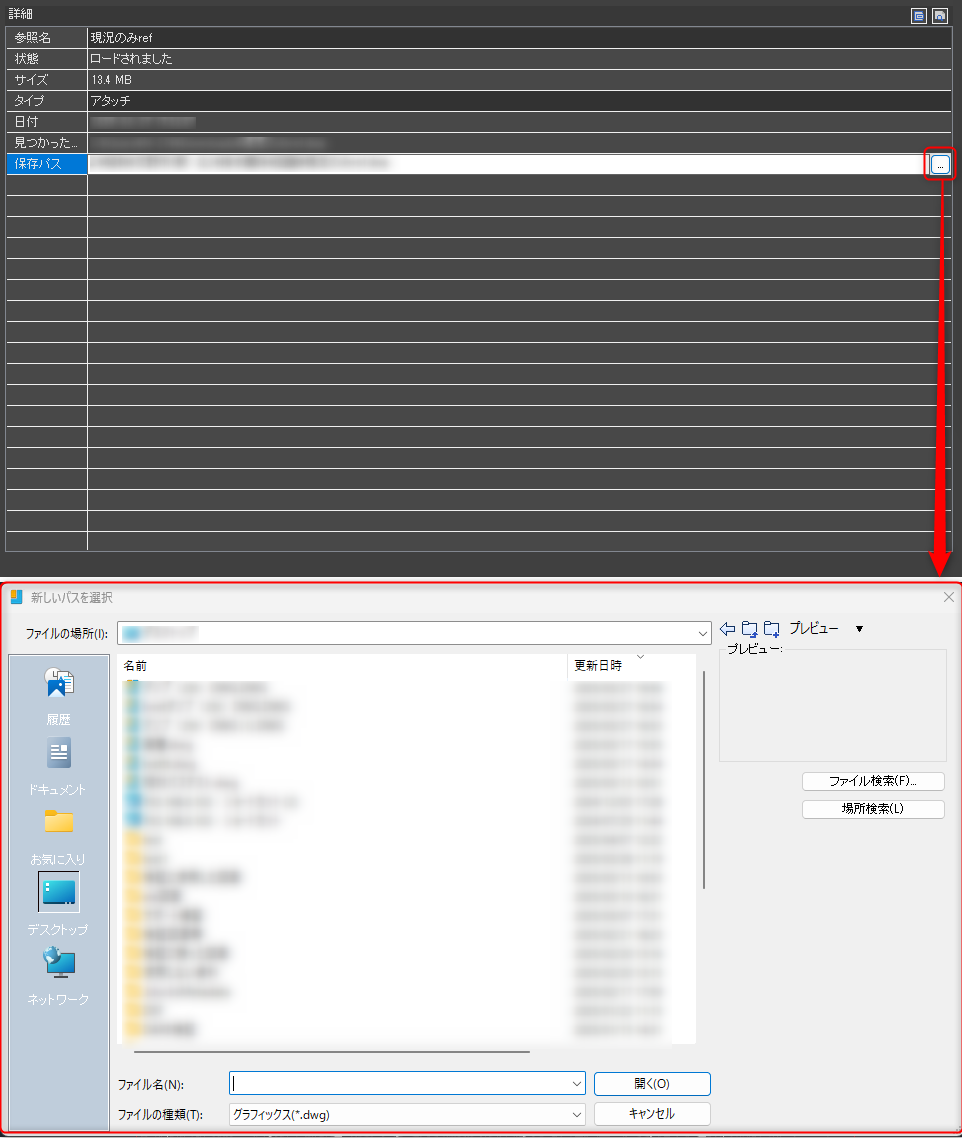Toggle the details view icon in 詳細 titlebar
Image resolution: width=962 pixels, height=1138 pixels.
[917, 15]
